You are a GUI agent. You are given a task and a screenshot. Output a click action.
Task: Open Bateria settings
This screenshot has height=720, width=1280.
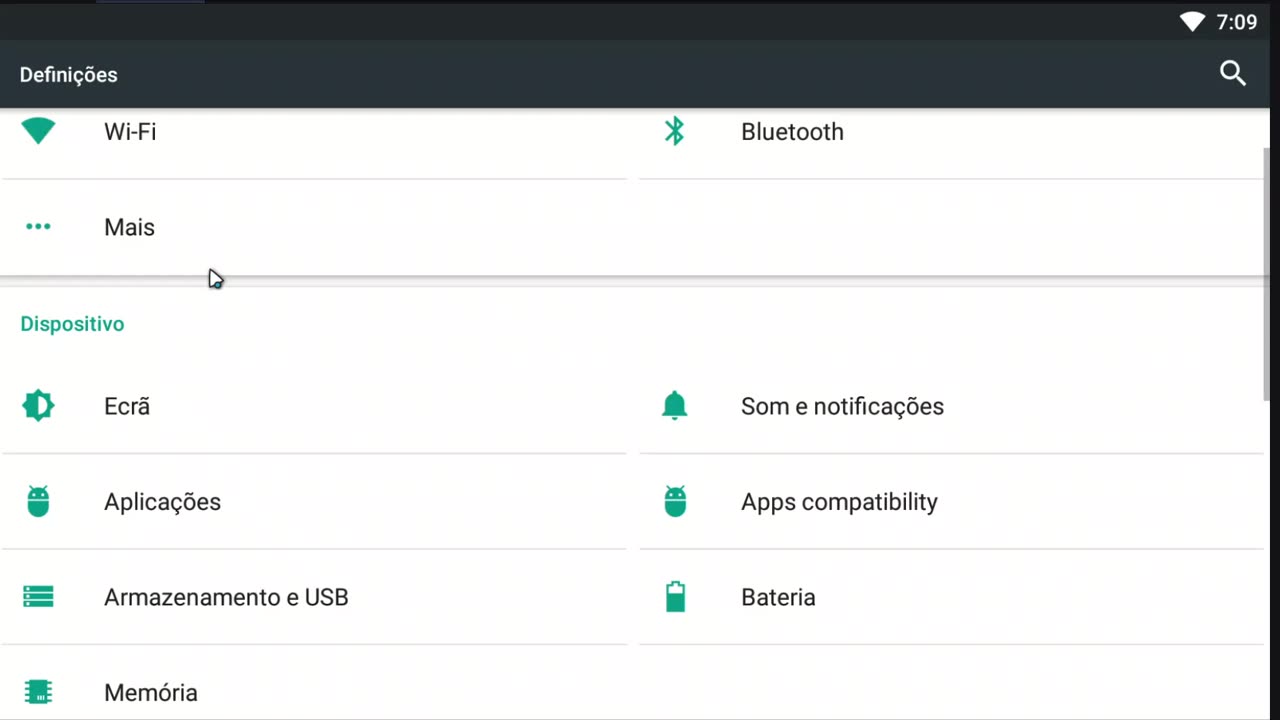click(951, 597)
